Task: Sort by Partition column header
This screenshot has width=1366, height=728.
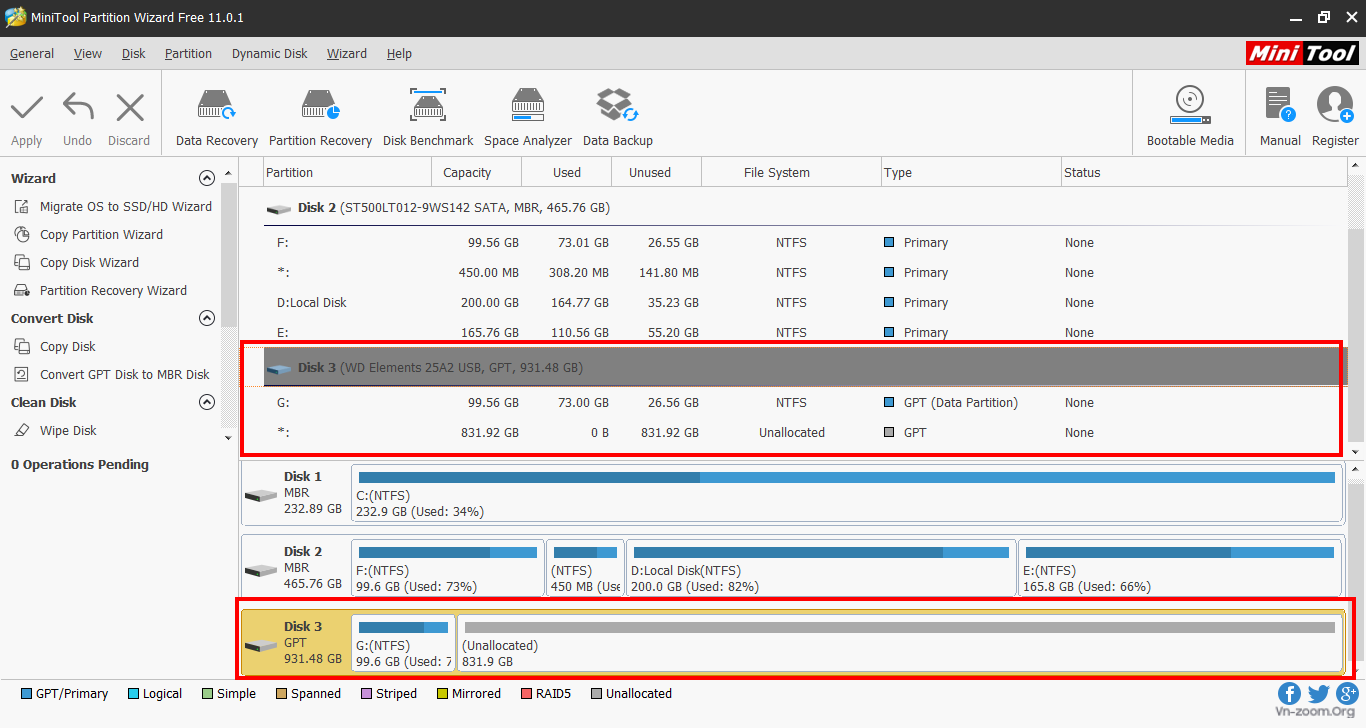Action: tap(347, 172)
